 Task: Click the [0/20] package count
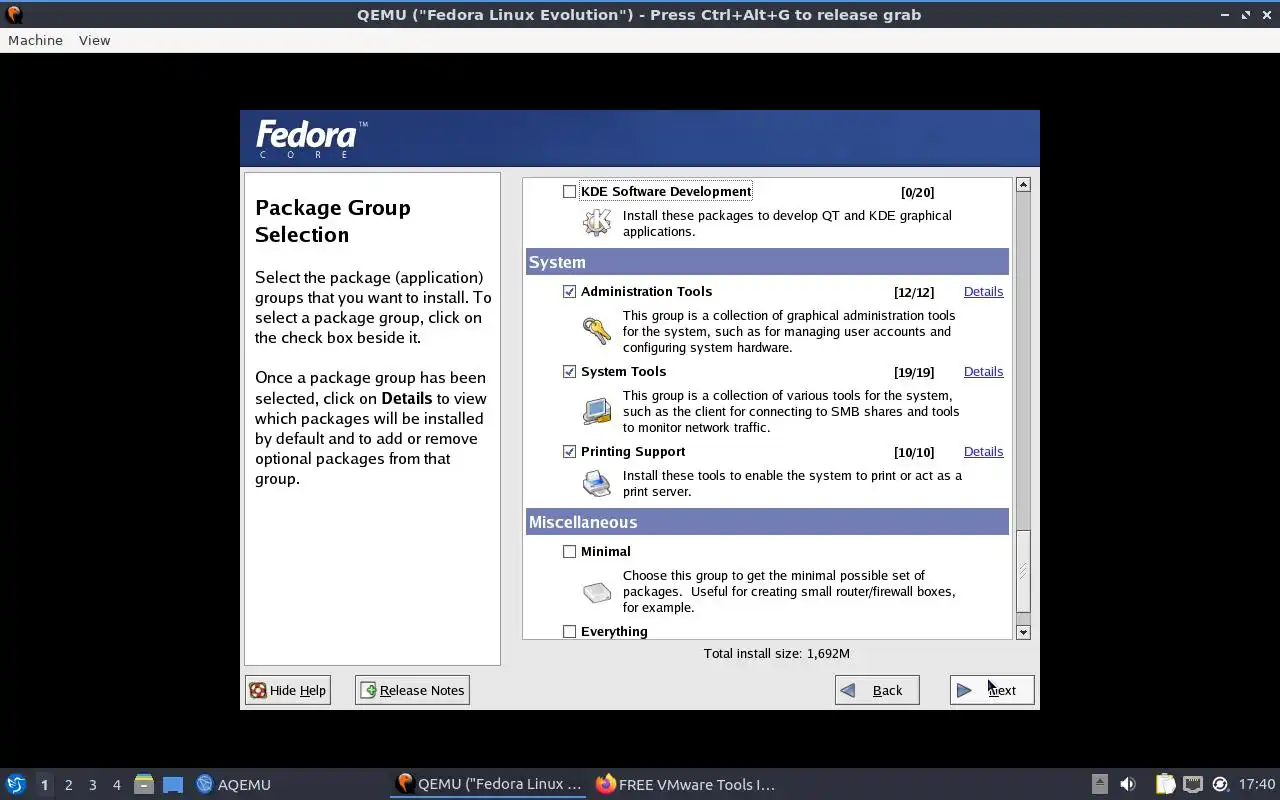pyautogui.click(x=917, y=192)
